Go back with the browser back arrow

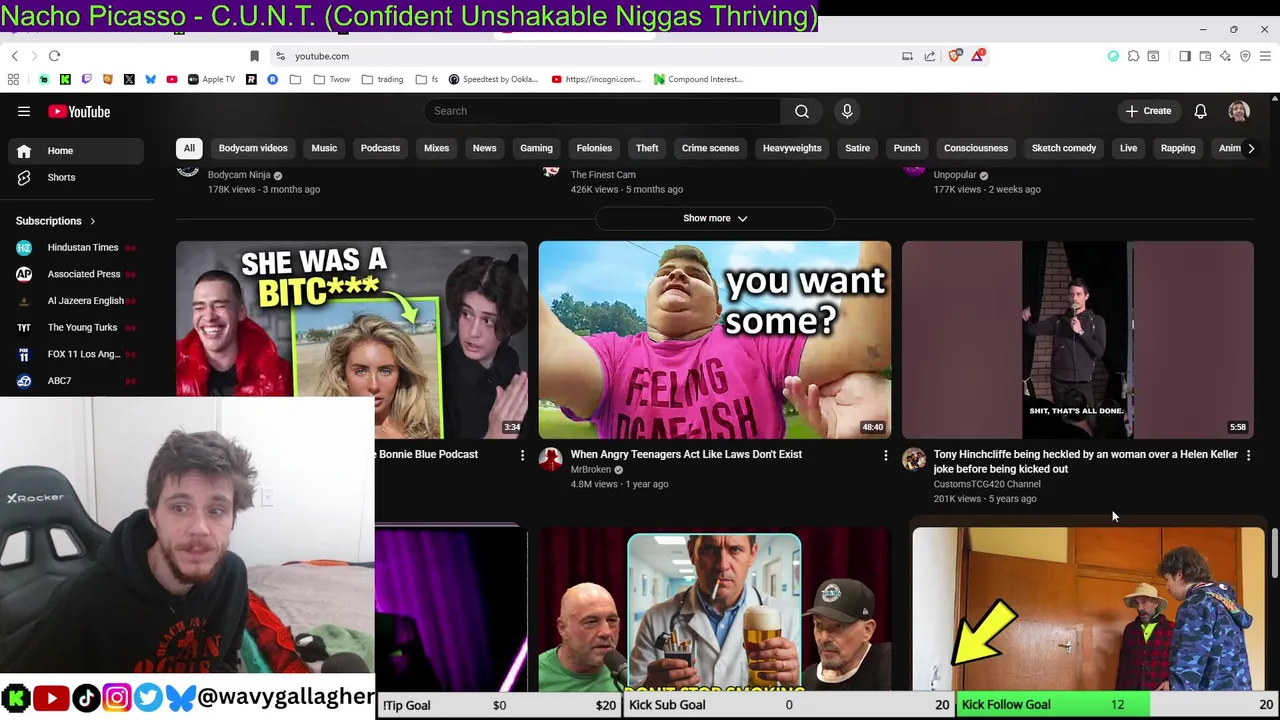tap(14, 56)
